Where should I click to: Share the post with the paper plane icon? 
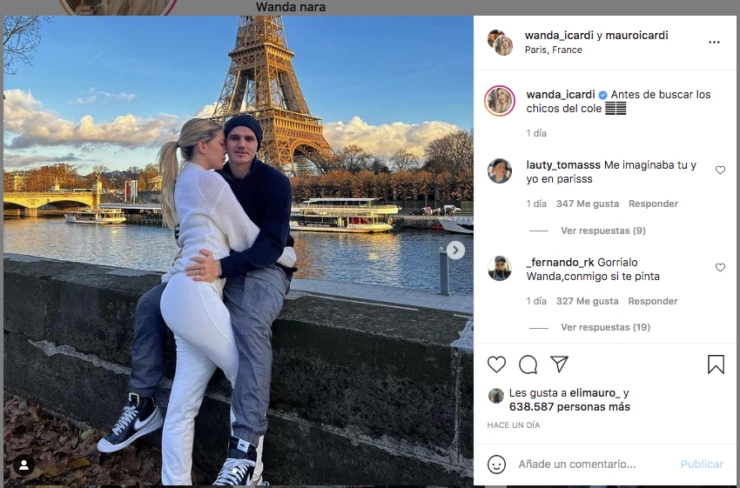point(559,364)
